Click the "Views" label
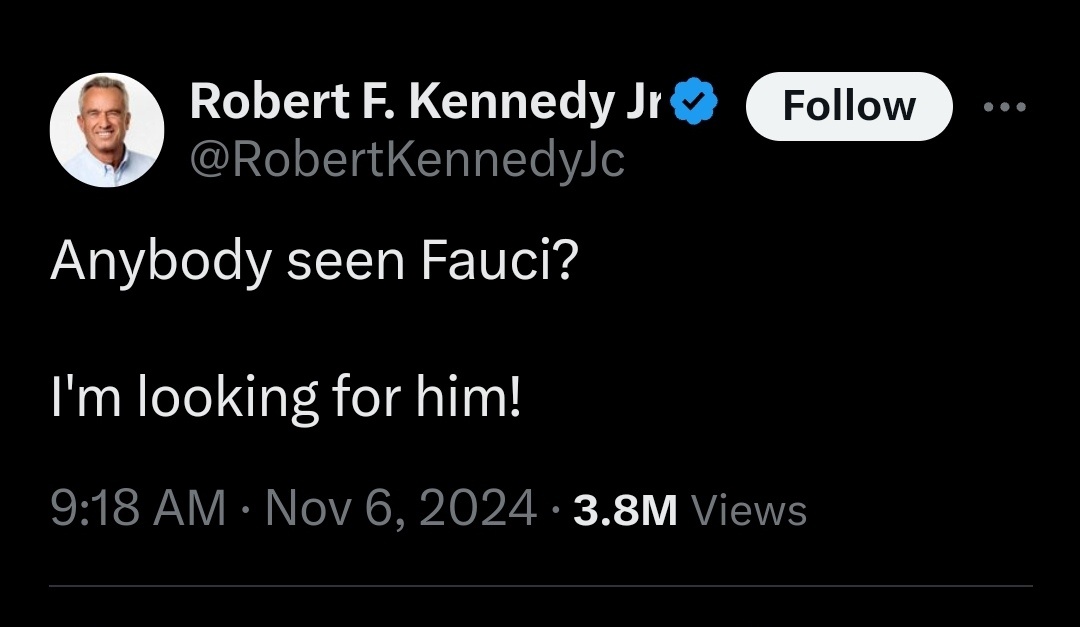Screen dimensions: 1080x627 (749, 511)
